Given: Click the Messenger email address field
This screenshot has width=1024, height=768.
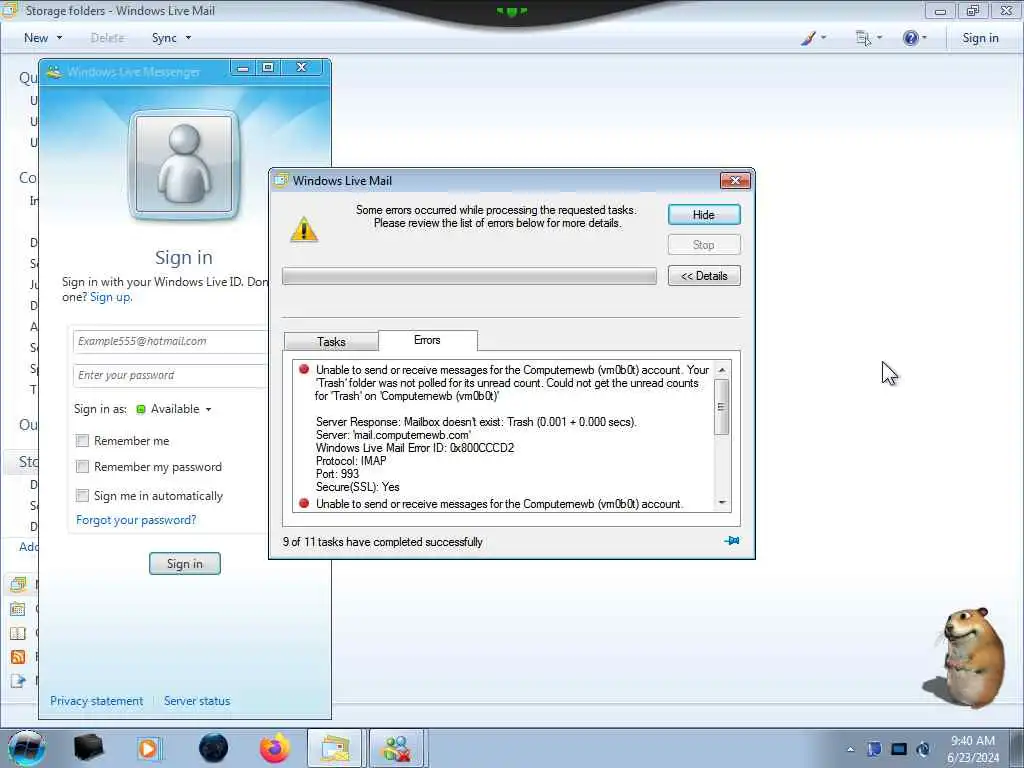Looking at the screenshot, I should (x=170, y=342).
